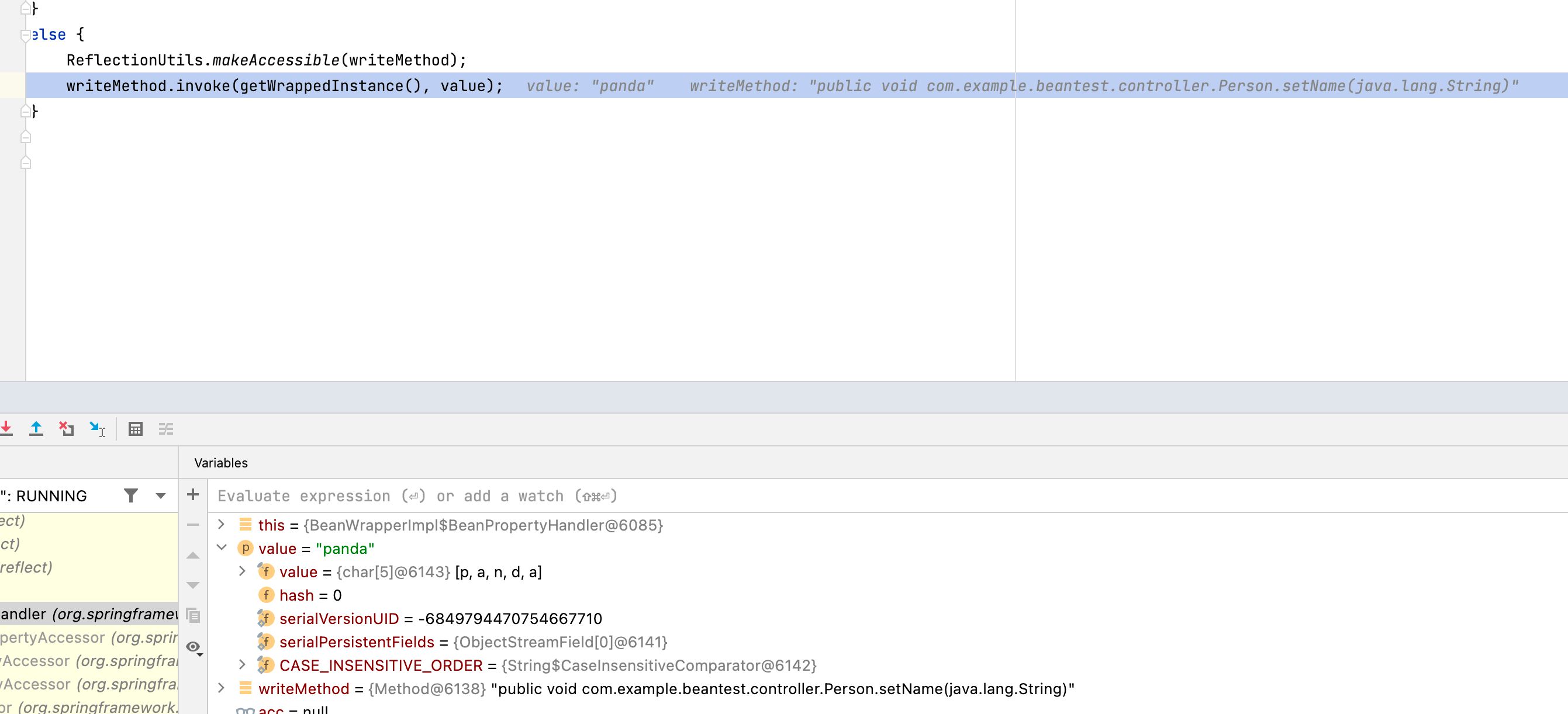Expand the 'this' variable node
The width and height of the screenshot is (1568, 714).
222,524
